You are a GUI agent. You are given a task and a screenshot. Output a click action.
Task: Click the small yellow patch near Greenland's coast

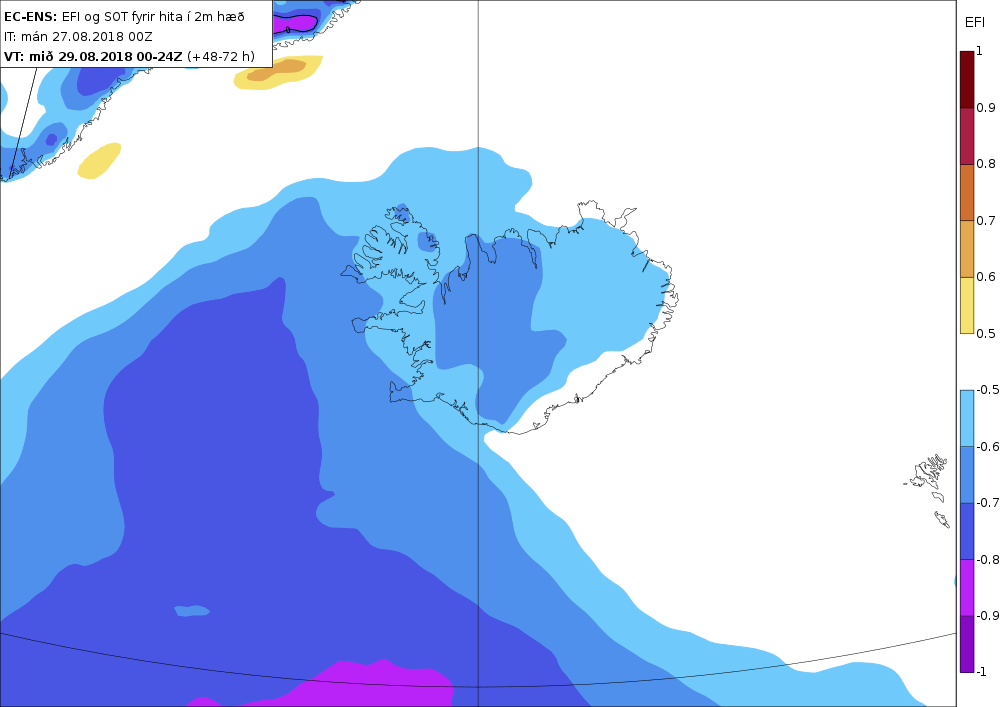pos(99,161)
